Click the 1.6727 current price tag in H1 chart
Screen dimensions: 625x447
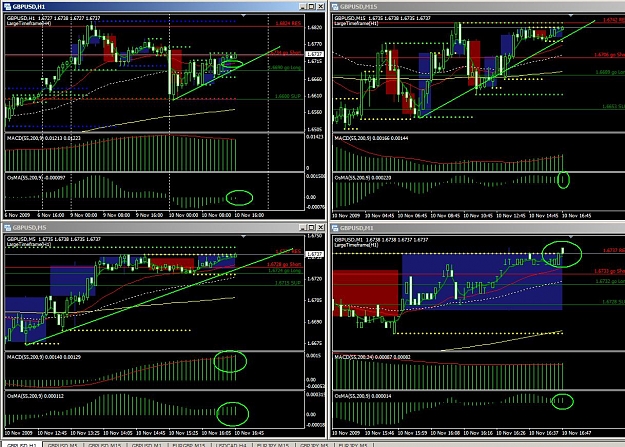[314, 54]
